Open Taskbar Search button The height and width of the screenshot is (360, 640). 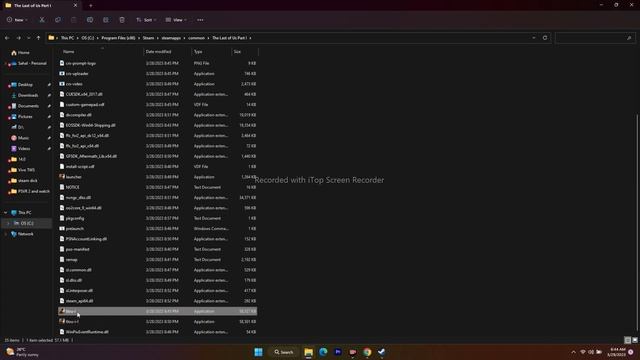(x=284, y=352)
